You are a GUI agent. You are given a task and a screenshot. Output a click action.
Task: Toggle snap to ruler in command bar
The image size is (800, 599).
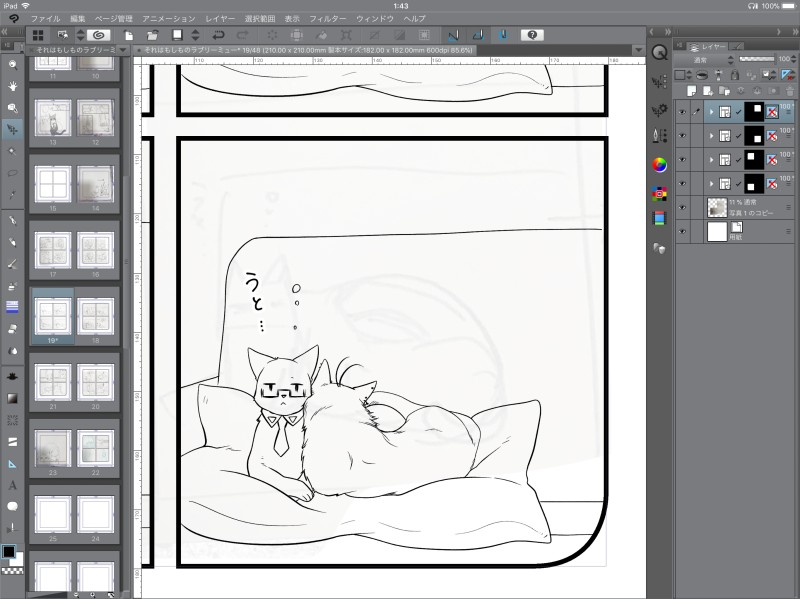(453, 35)
